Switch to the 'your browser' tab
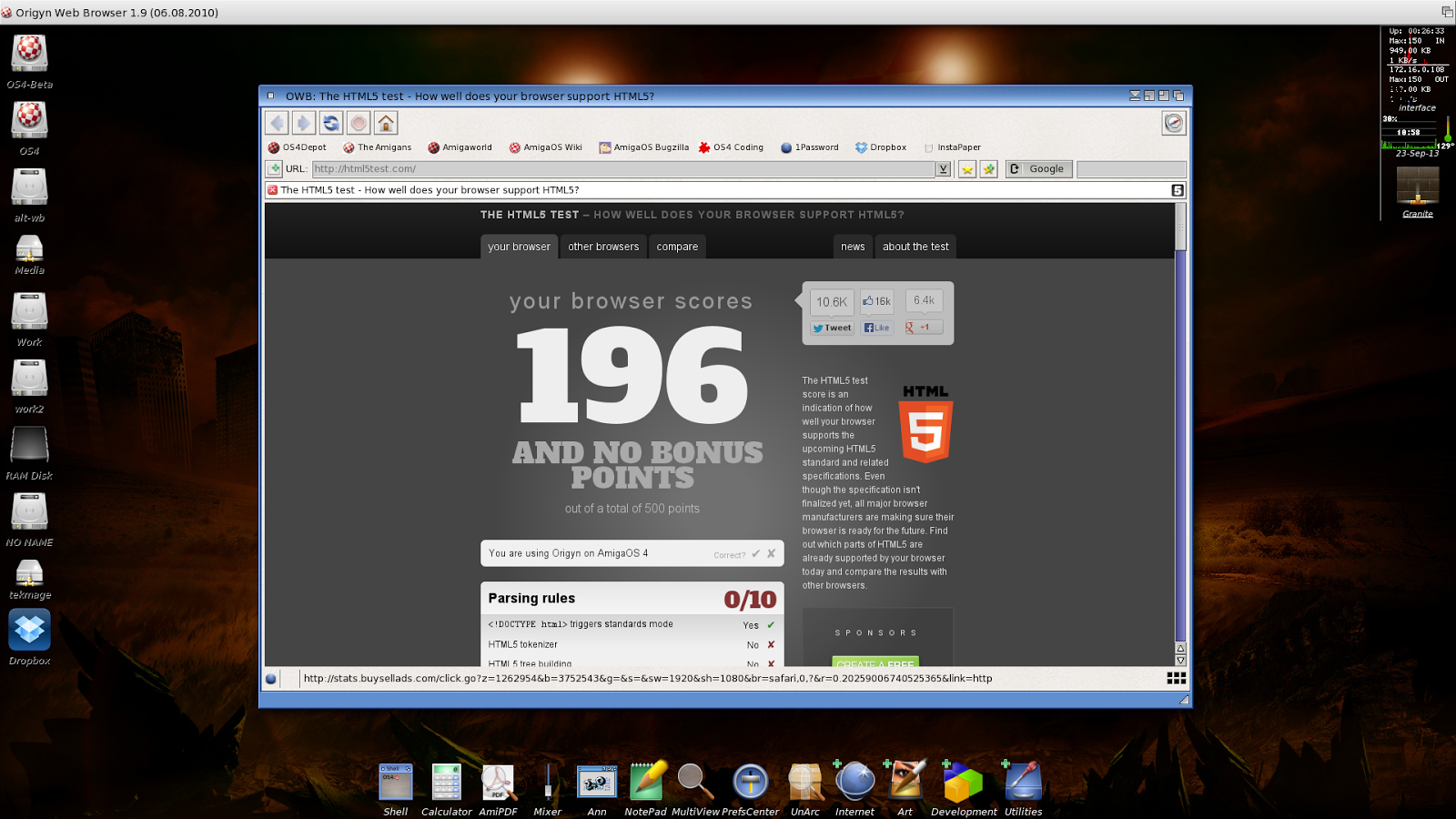Screen dimensions: 1456x819 coord(519,247)
